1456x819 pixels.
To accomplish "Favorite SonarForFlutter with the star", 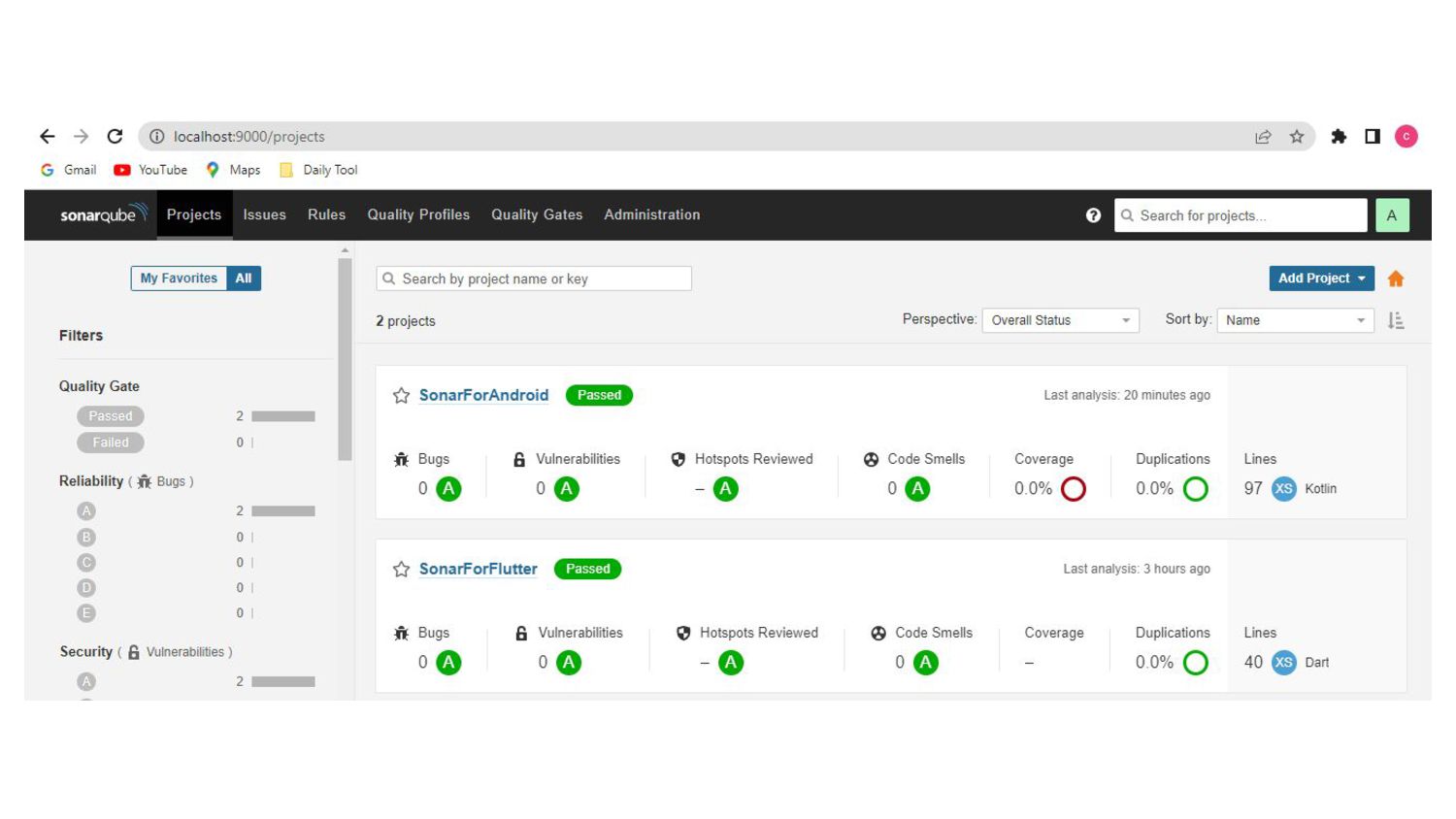I will (x=401, y=570).
